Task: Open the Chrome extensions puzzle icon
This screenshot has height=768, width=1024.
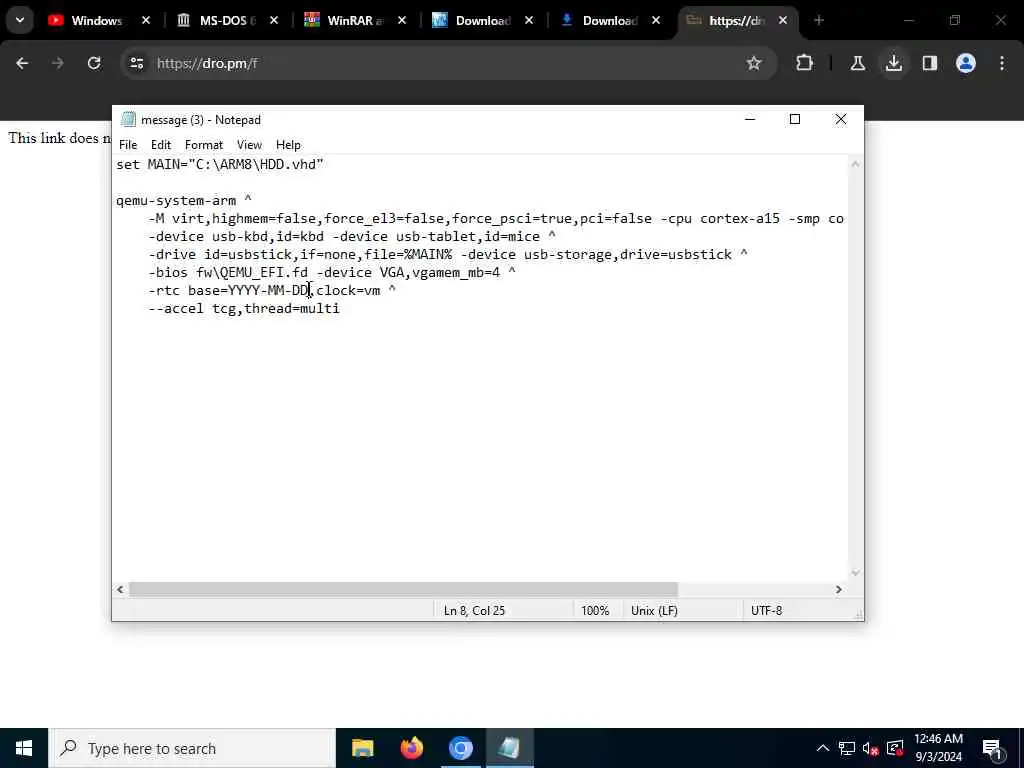Action: (805, 63)
